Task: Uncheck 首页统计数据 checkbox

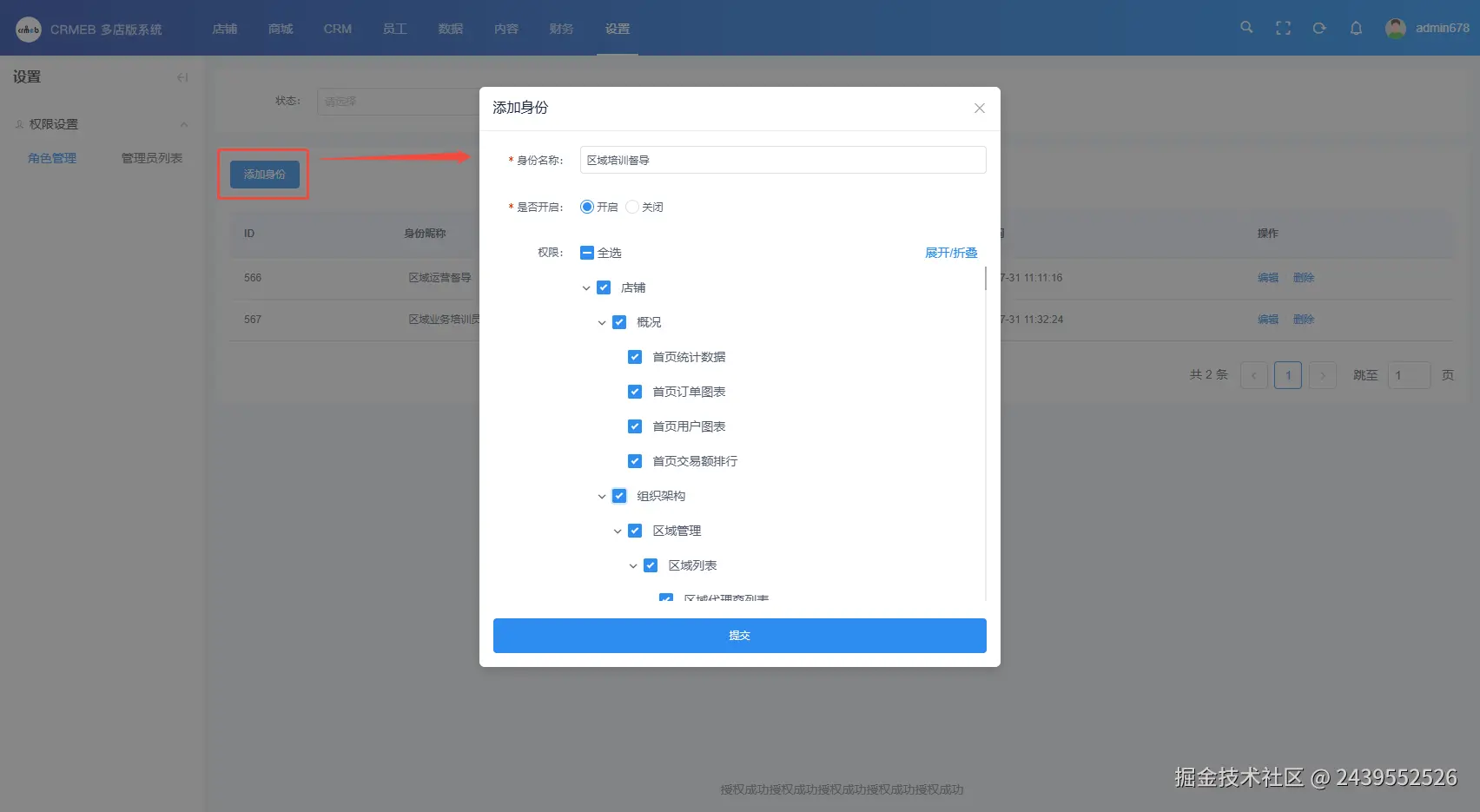Action: [635, 357]
